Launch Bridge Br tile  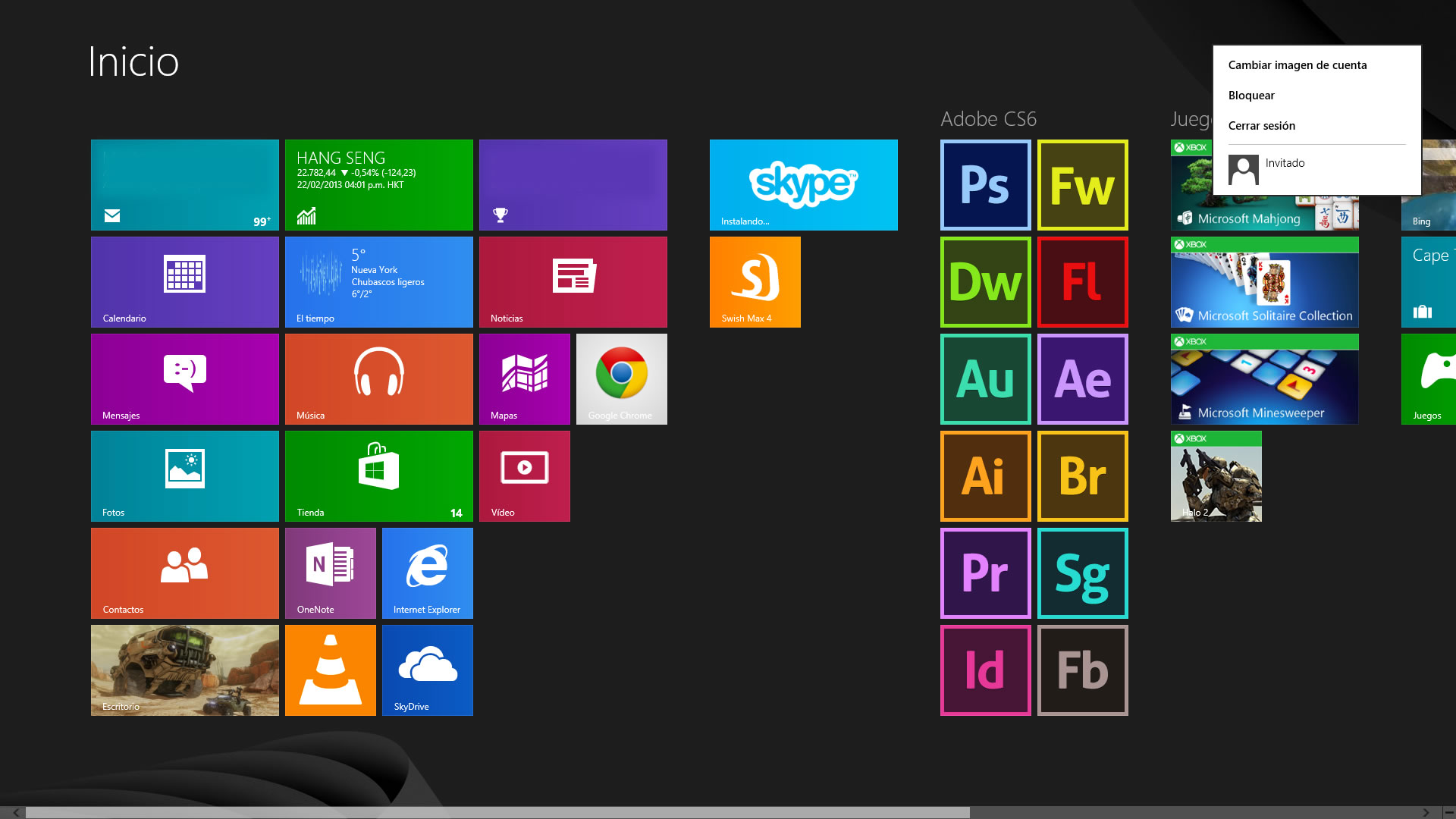[1083, 476]
